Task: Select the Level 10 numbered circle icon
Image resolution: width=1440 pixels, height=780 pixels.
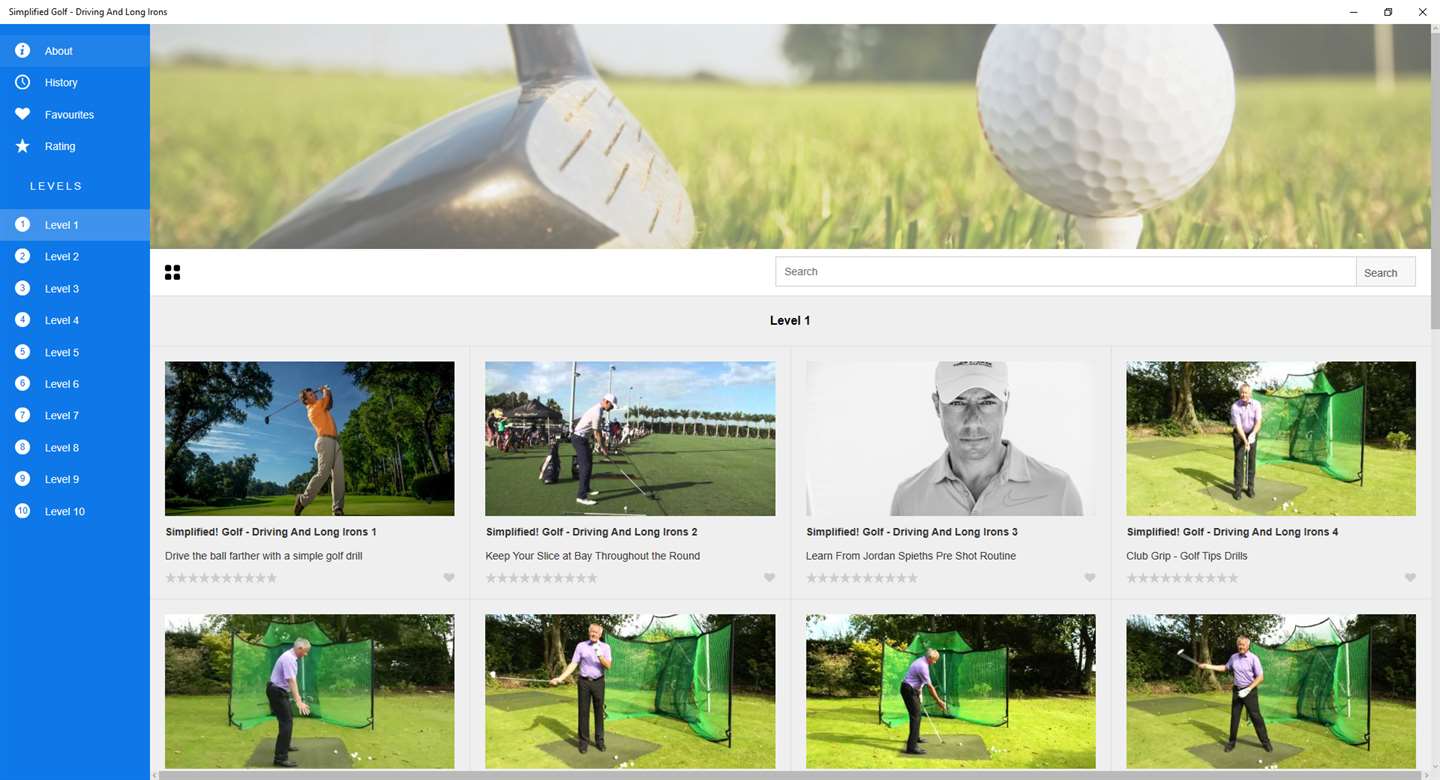Action: (x=22, y=511)
